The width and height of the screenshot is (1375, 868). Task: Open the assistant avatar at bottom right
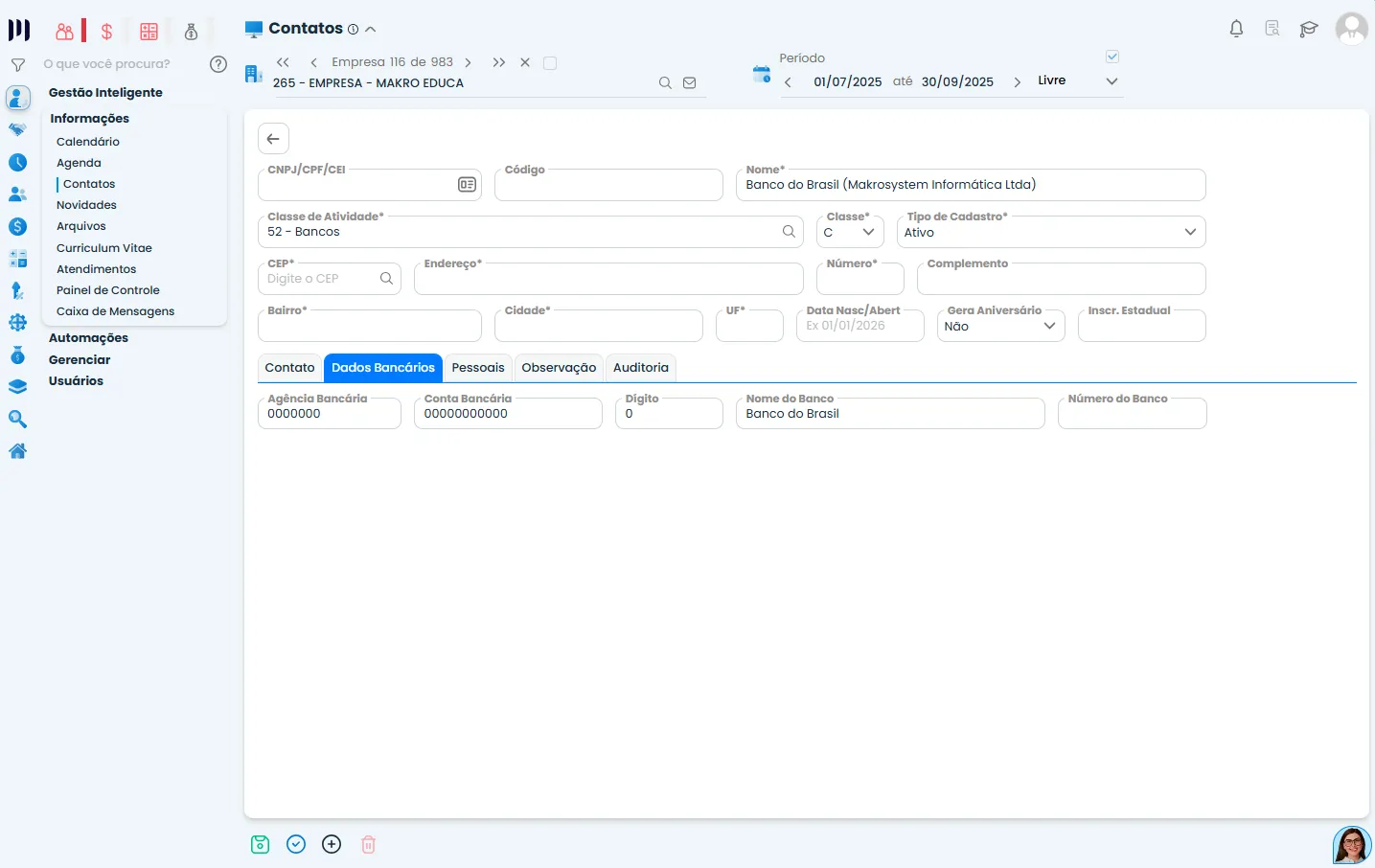[x=1352, y=845]
